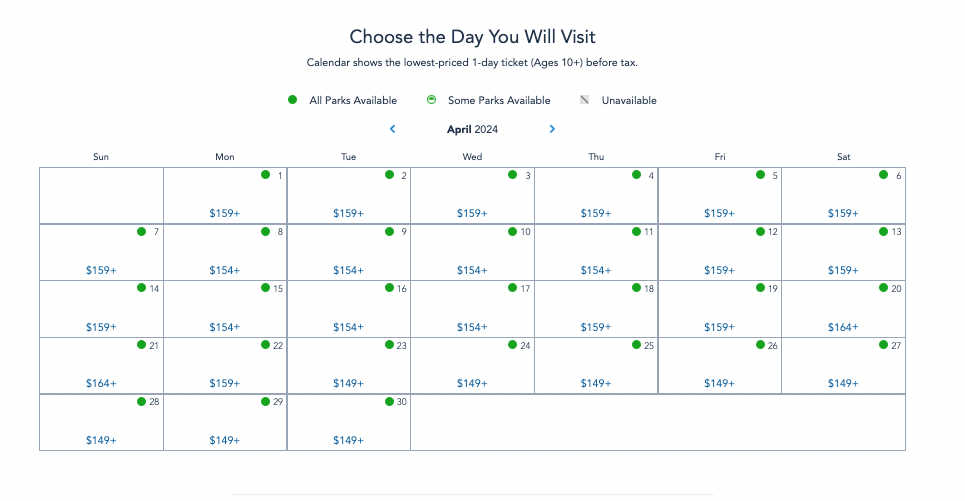The height and width of the screenshot is (501, 965).
Task: Click the Some Parks Available legend icon
Action: [431, 100]
